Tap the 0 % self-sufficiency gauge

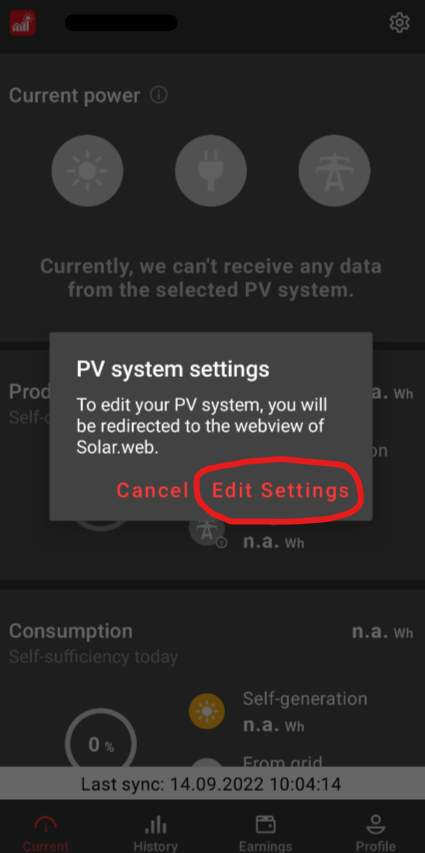101,744
